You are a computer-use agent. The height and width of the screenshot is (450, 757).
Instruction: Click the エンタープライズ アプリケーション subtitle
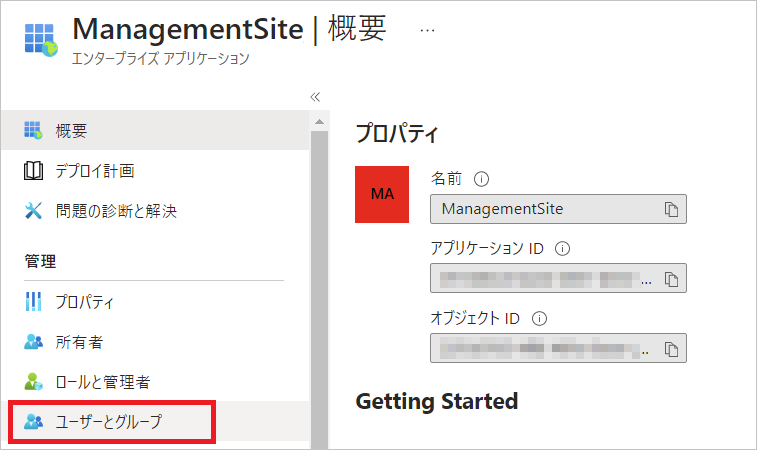point(161,58)
